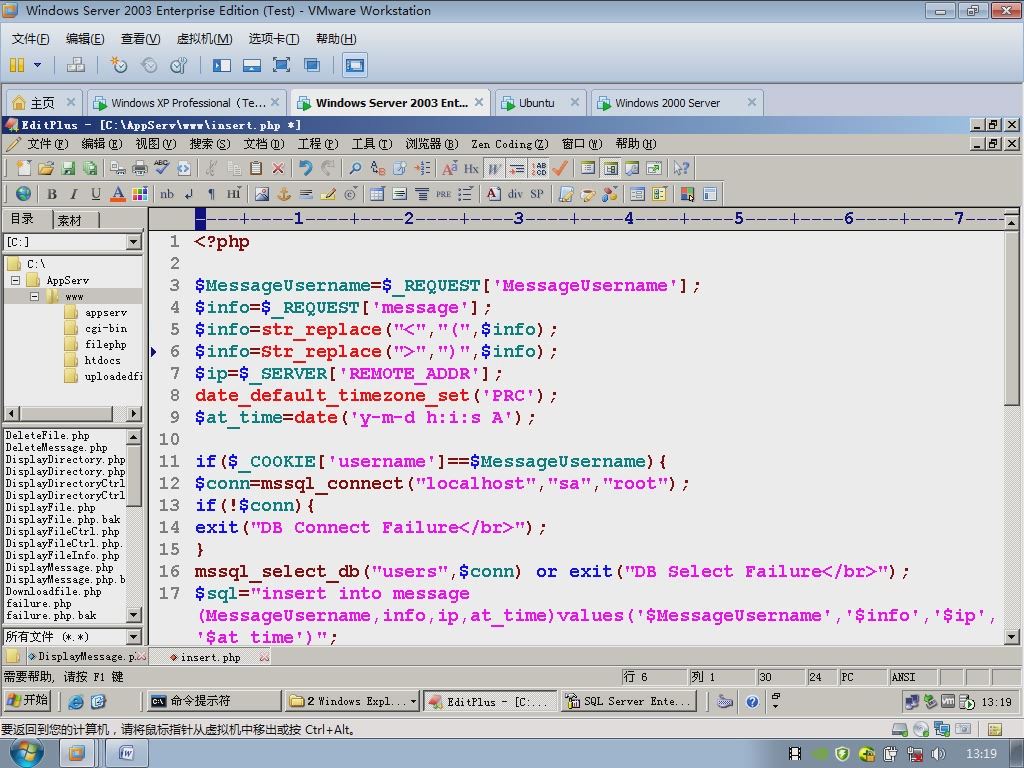This screenshot has height=768, width=1024.
Task: Open Find with the magnifier icon
Action: click(x=355, y=168)
